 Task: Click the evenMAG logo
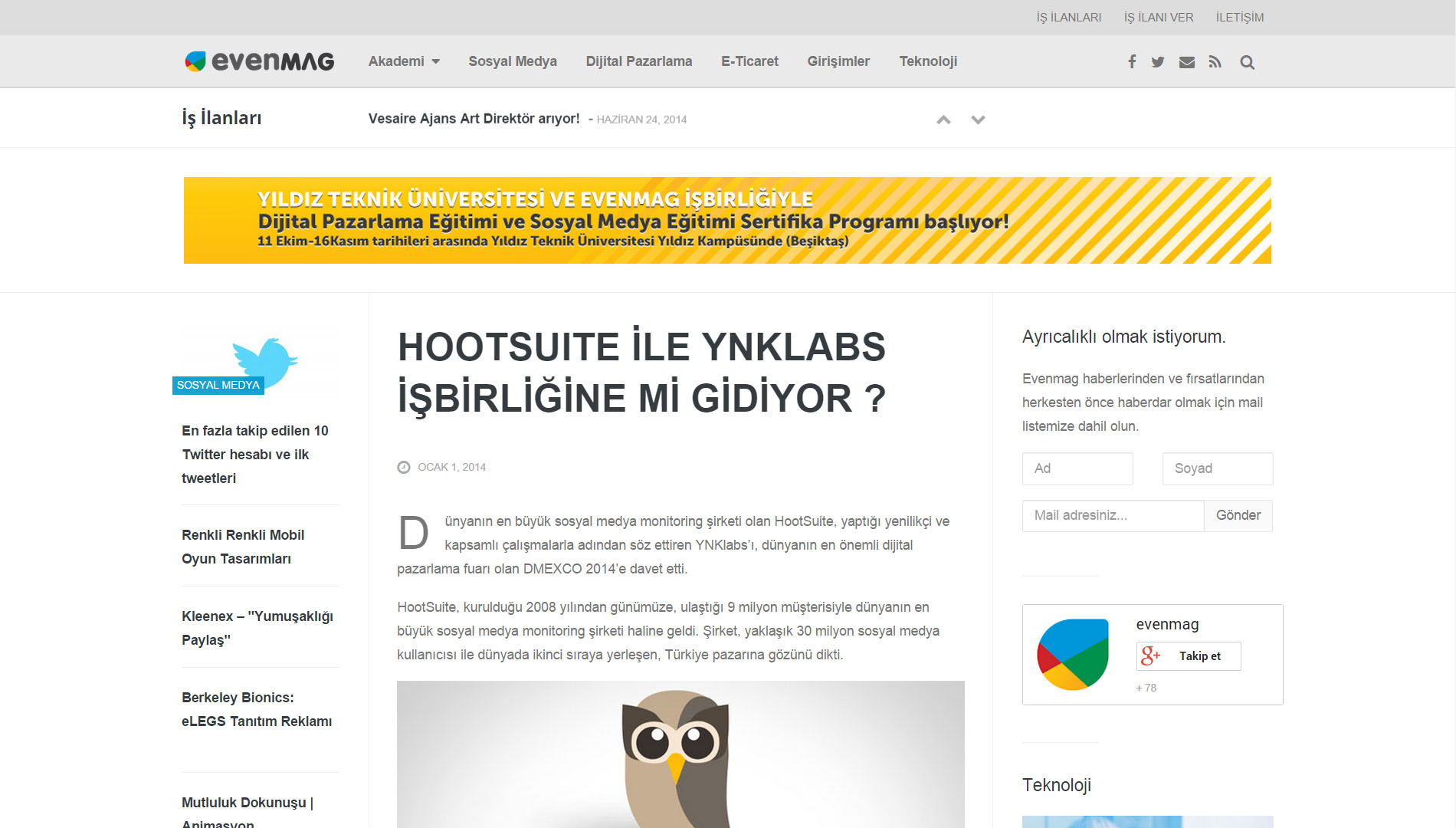(259, 61)
